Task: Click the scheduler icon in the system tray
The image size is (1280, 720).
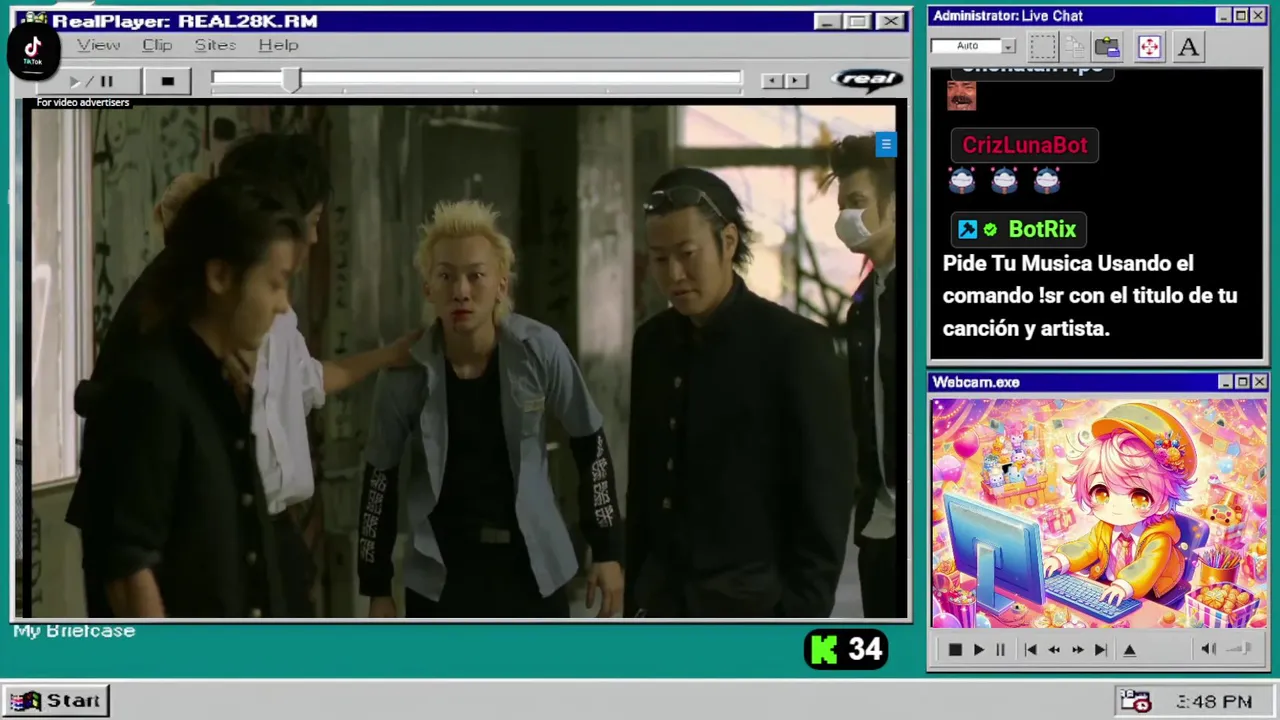Action: (1135, 701)
